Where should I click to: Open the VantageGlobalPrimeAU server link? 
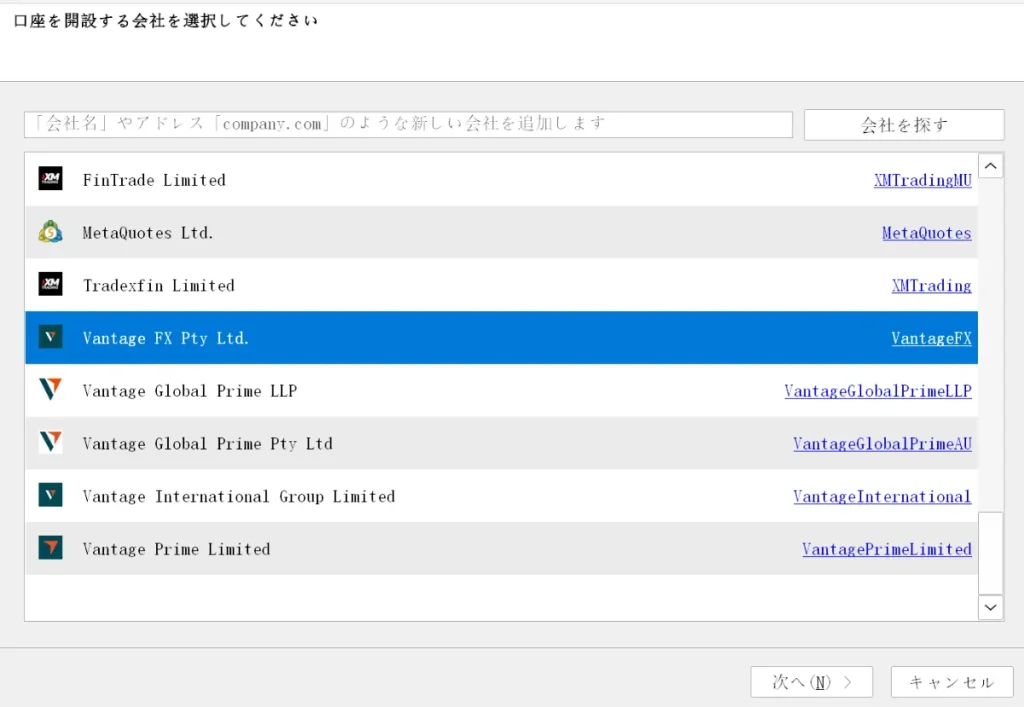click(x=883, y=443)
